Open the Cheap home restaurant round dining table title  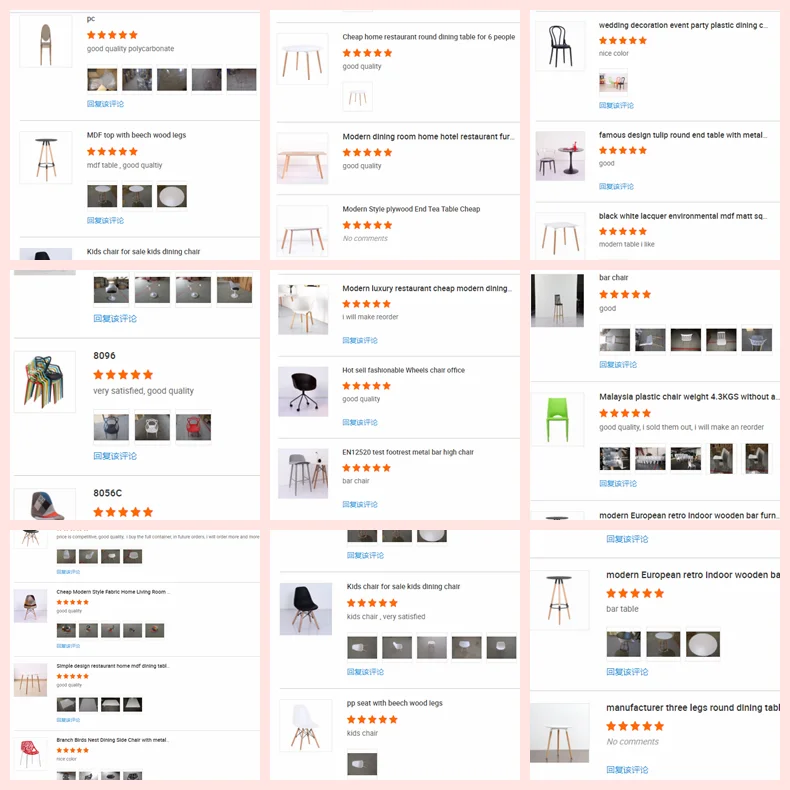click(x=429, y=37)
